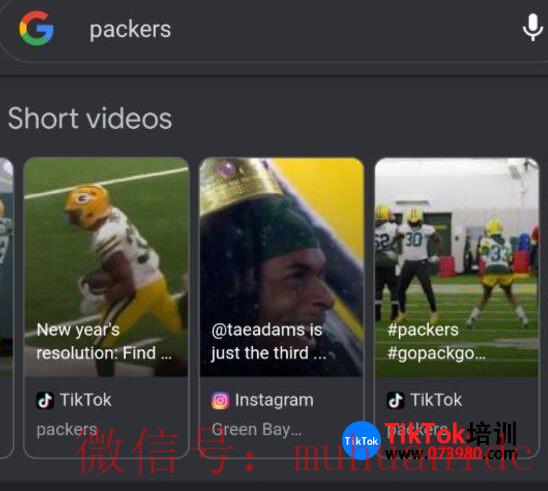Screen dimensions: 548x491
Task: Click the 'Short videos' heading
Action: (x=90, y=118)
